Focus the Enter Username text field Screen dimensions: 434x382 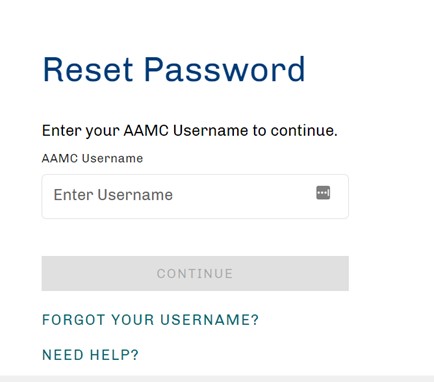pos(195,196)
